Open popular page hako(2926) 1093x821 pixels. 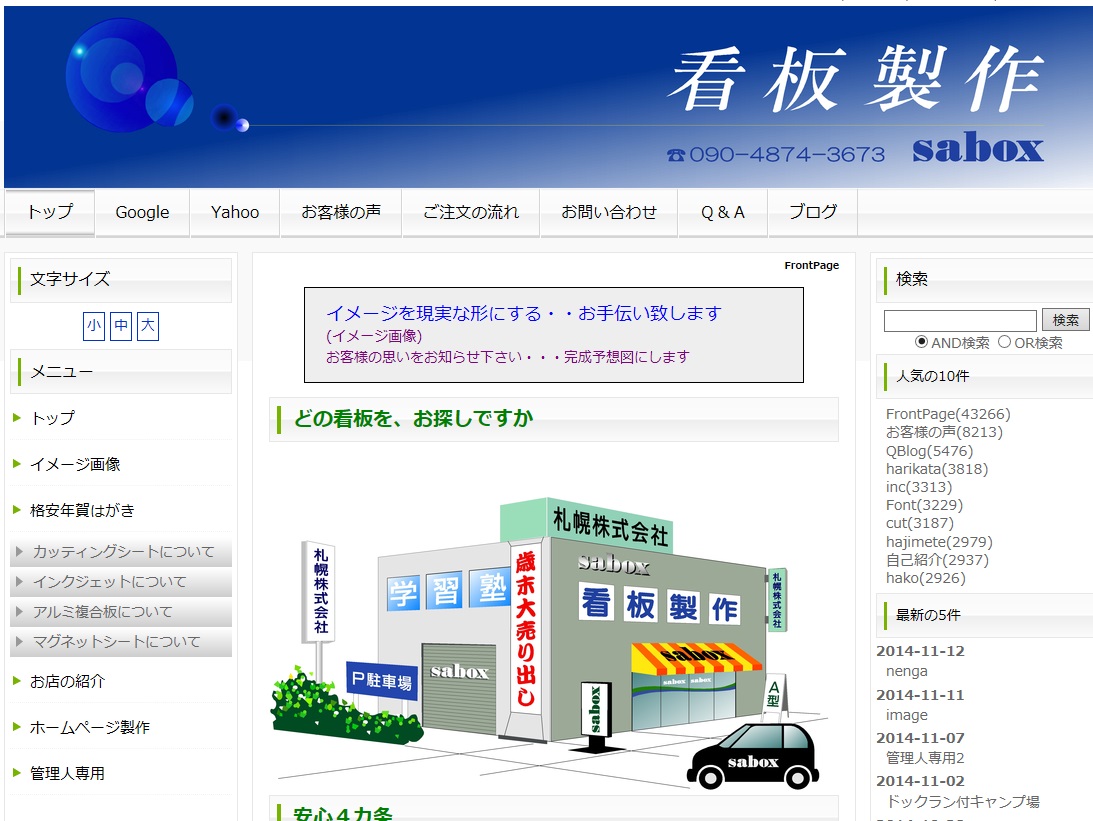point(926,578)
